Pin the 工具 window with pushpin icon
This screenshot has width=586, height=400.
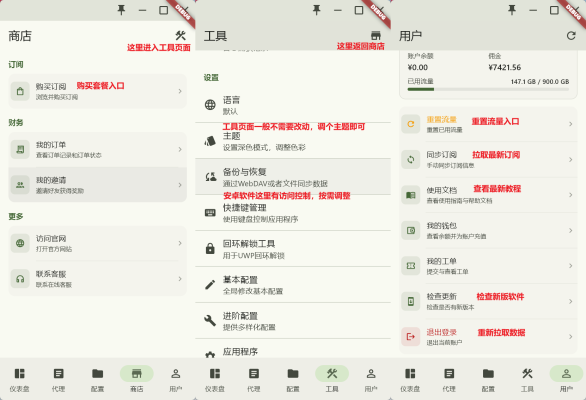[317, 10]
